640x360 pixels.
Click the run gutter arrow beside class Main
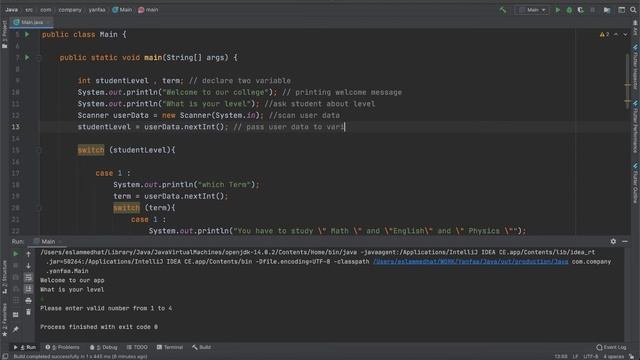click(27, 34)
